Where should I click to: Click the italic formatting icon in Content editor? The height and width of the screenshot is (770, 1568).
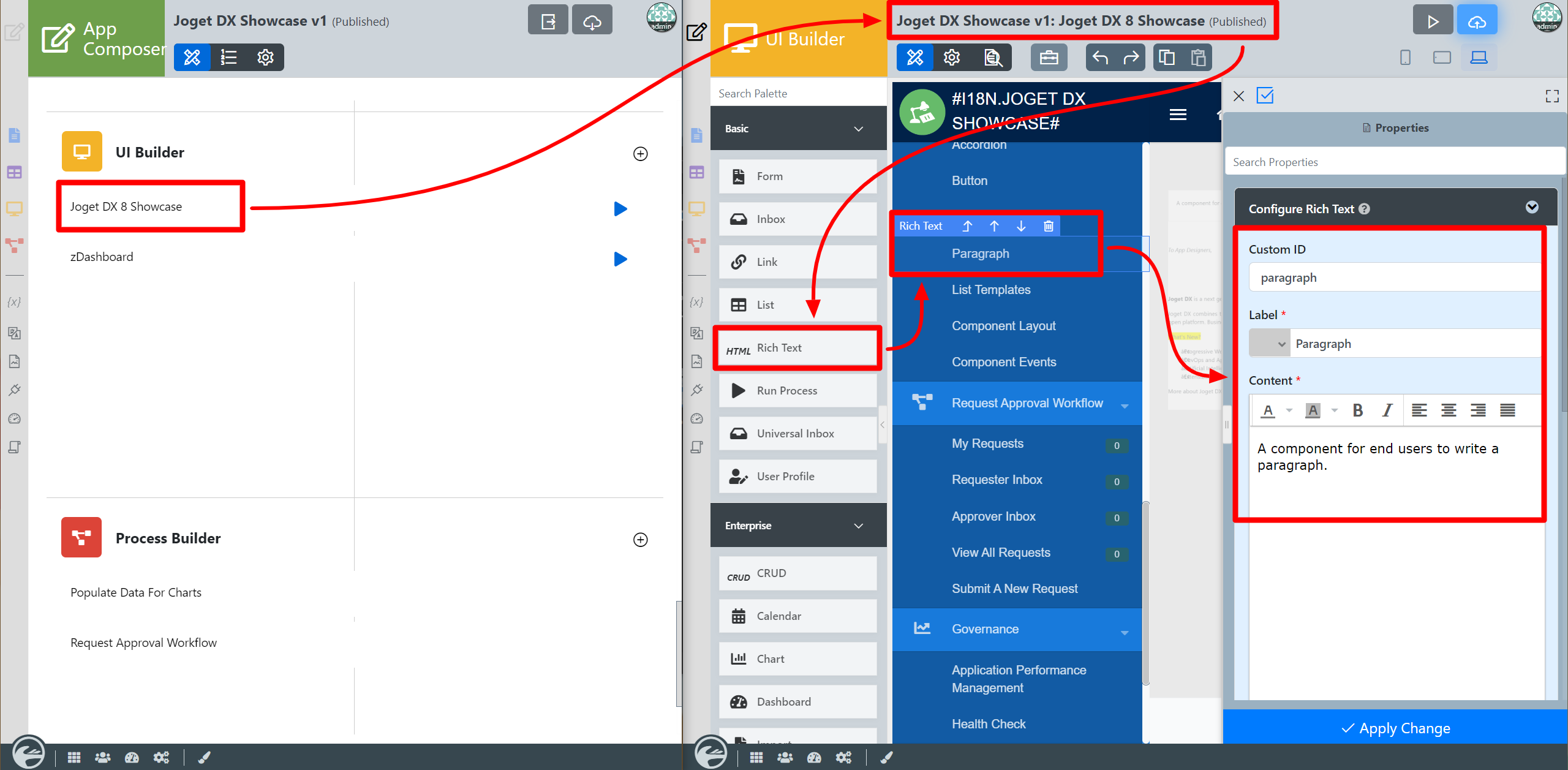click(1387, 410)
